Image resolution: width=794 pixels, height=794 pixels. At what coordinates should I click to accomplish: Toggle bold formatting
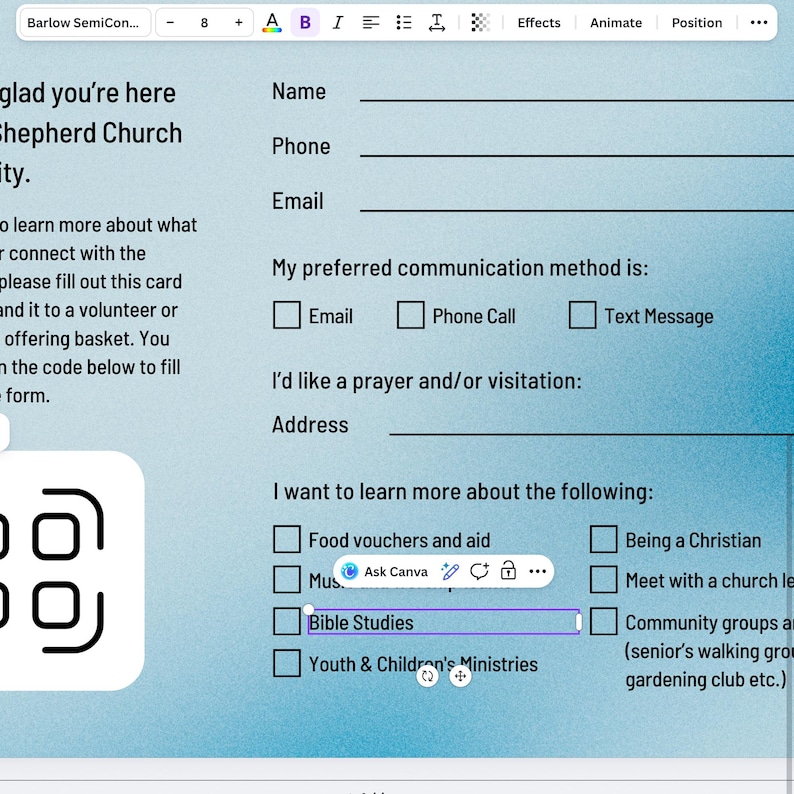point(305,23)
